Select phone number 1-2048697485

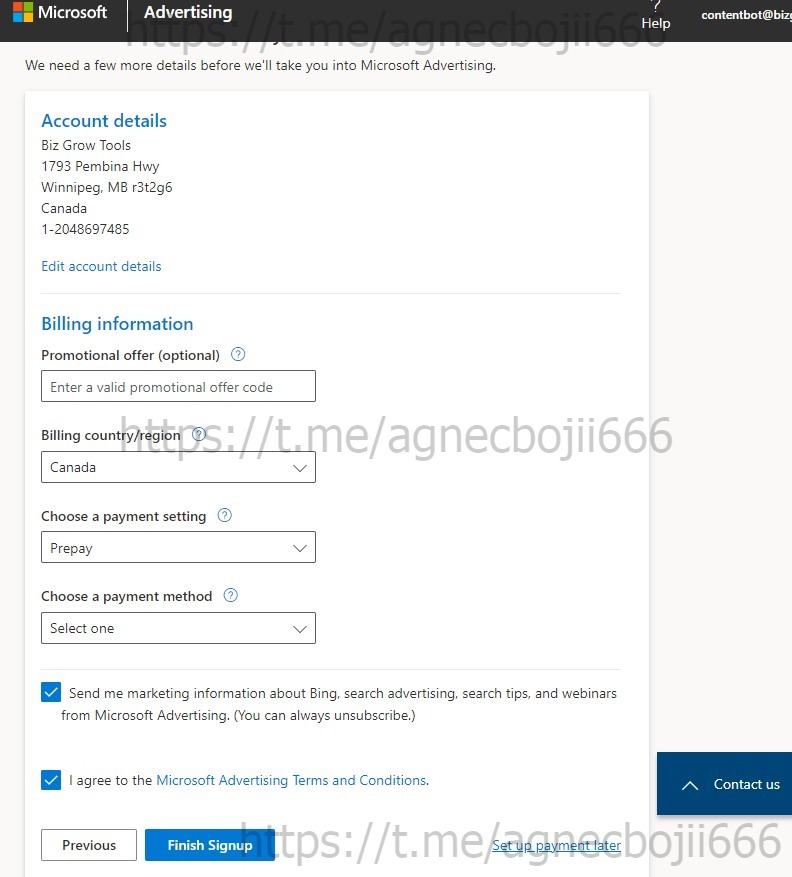pos(85,229)
